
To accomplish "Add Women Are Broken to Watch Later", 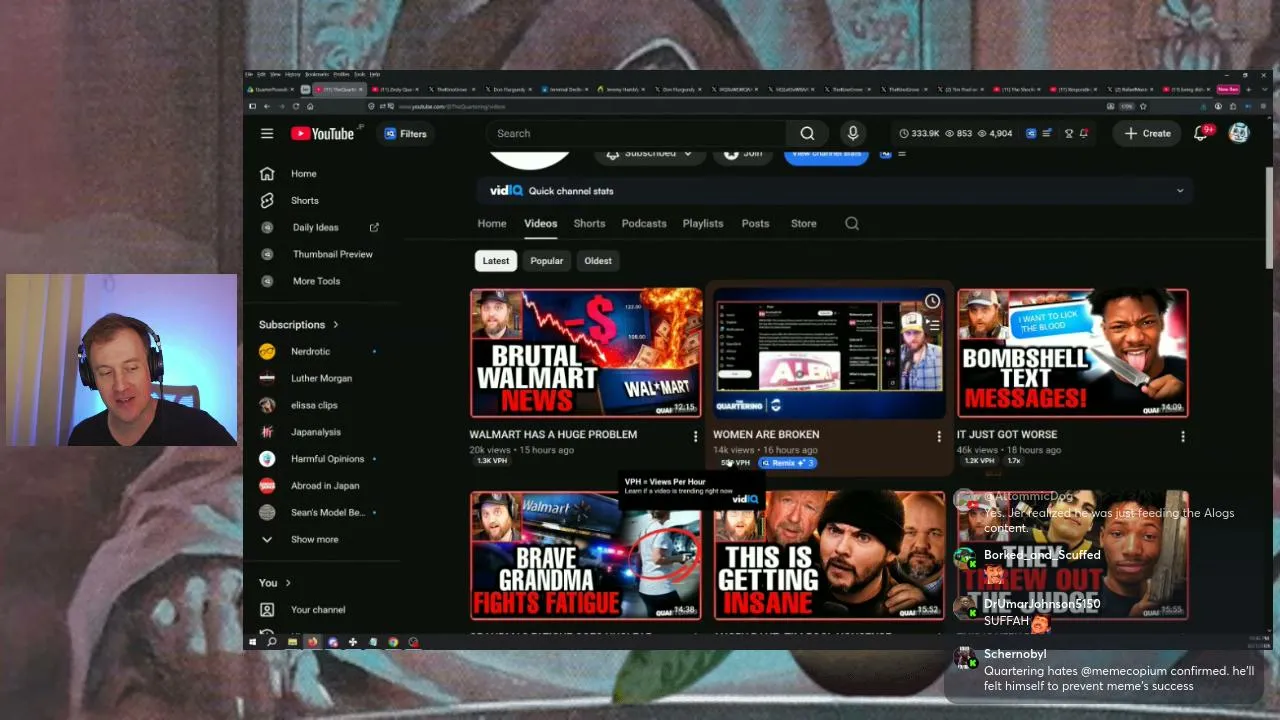I will tap(932, 301).
